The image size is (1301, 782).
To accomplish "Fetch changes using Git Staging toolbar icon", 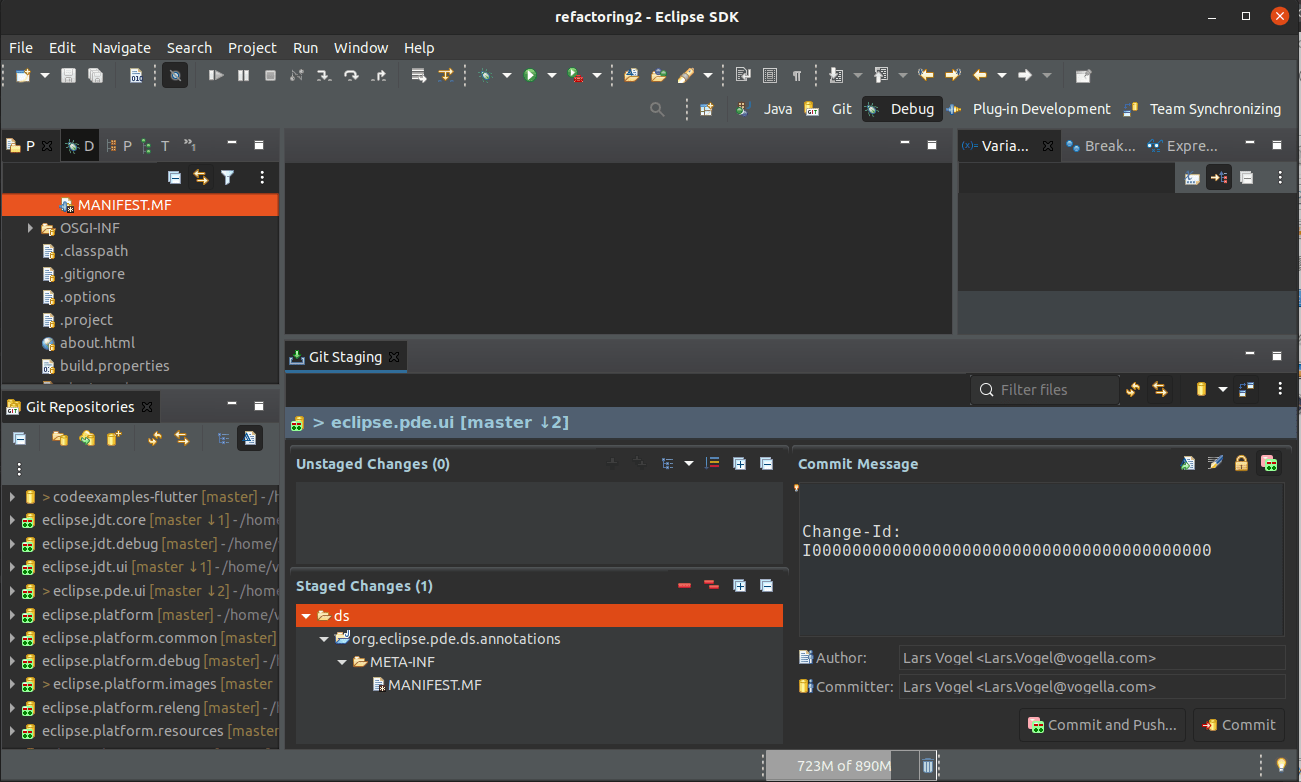I will coord(1131,389).
